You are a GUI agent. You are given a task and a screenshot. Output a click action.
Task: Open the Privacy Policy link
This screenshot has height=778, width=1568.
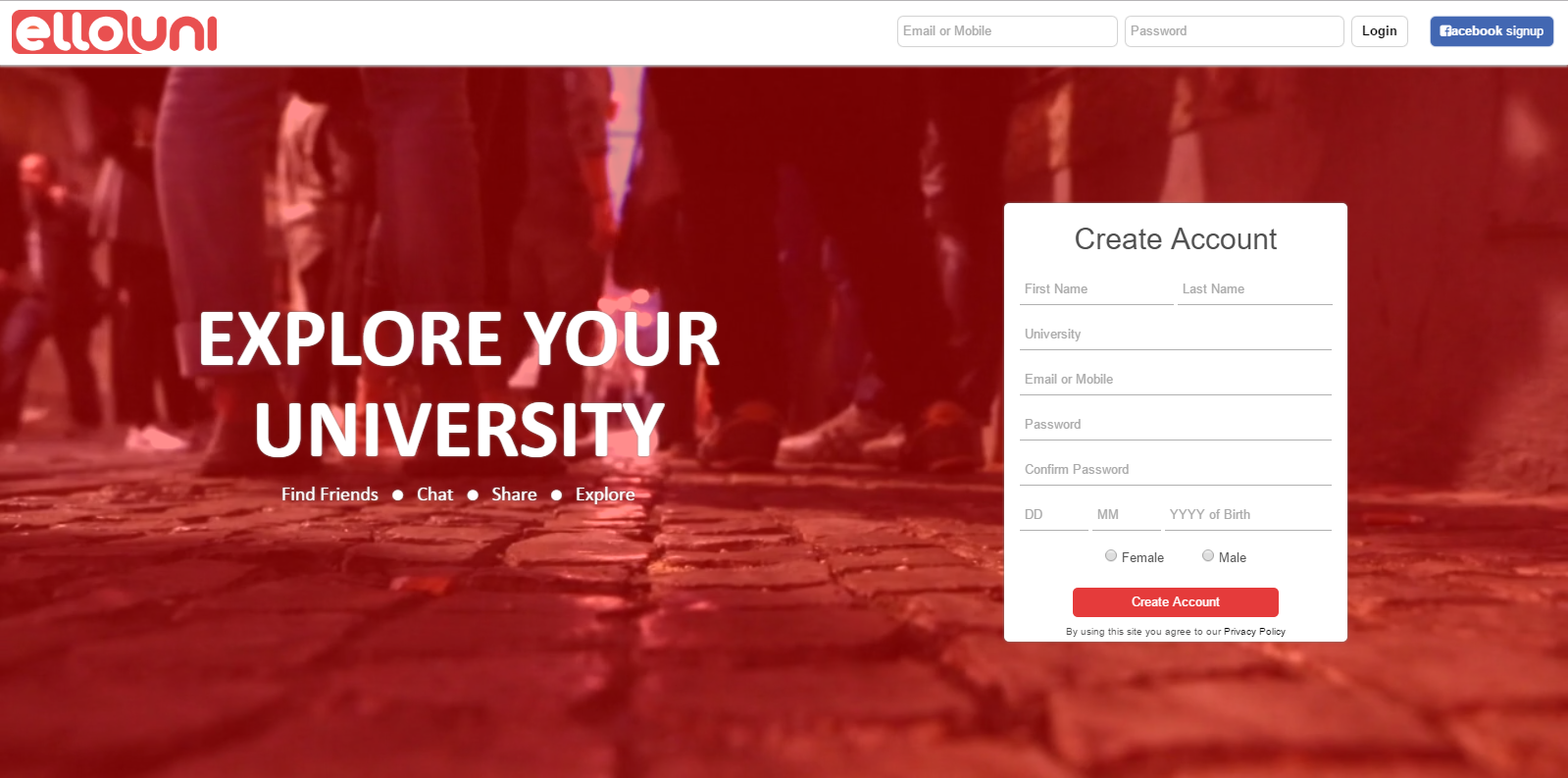(x=1254, y=632)
